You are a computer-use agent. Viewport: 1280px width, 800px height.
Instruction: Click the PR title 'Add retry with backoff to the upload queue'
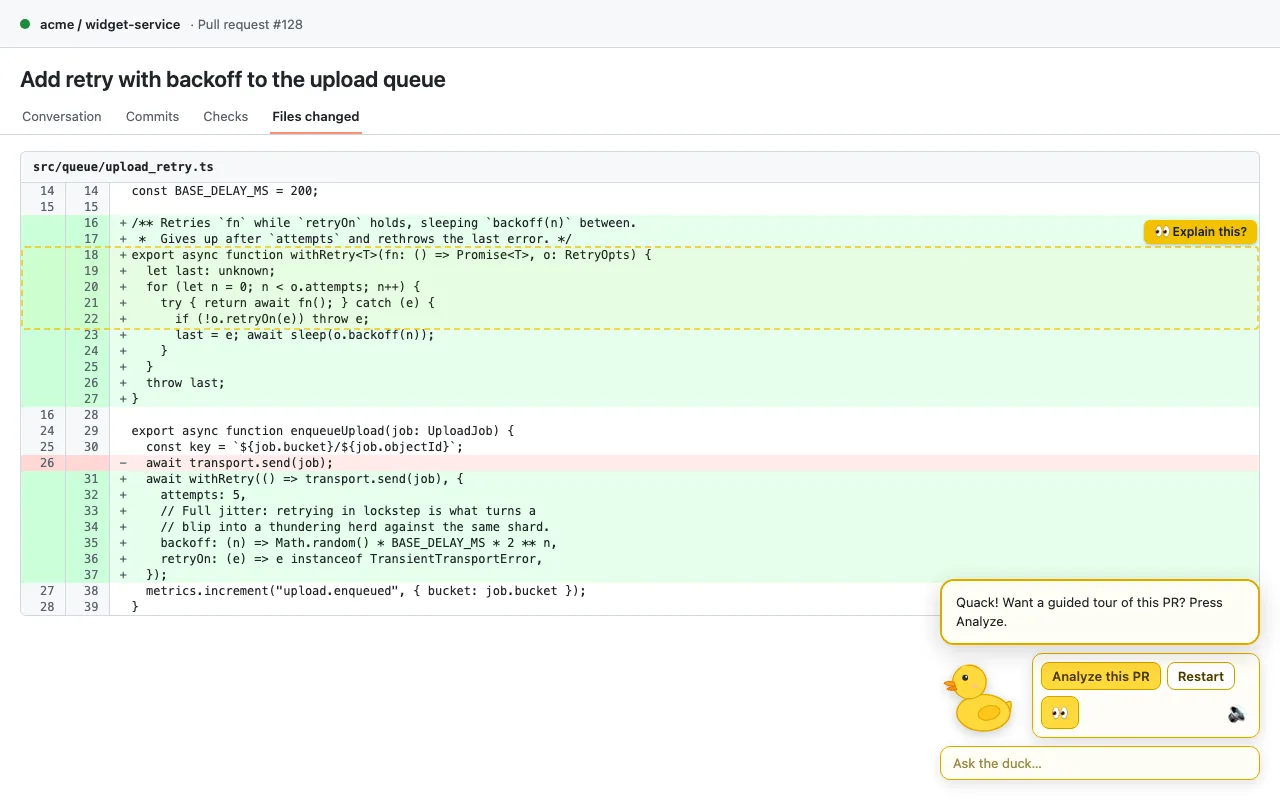[x=233, y=80]
